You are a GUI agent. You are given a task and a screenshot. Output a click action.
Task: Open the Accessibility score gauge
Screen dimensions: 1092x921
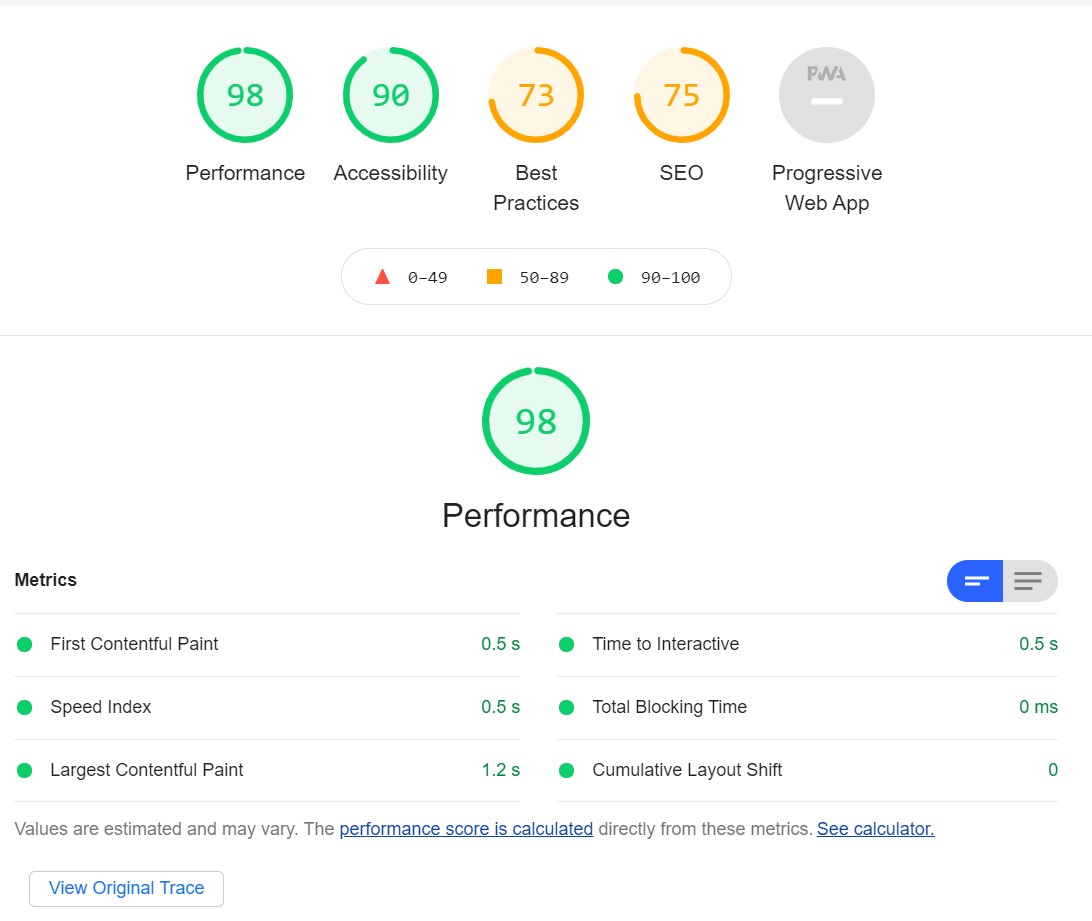[x=390, y=95]
